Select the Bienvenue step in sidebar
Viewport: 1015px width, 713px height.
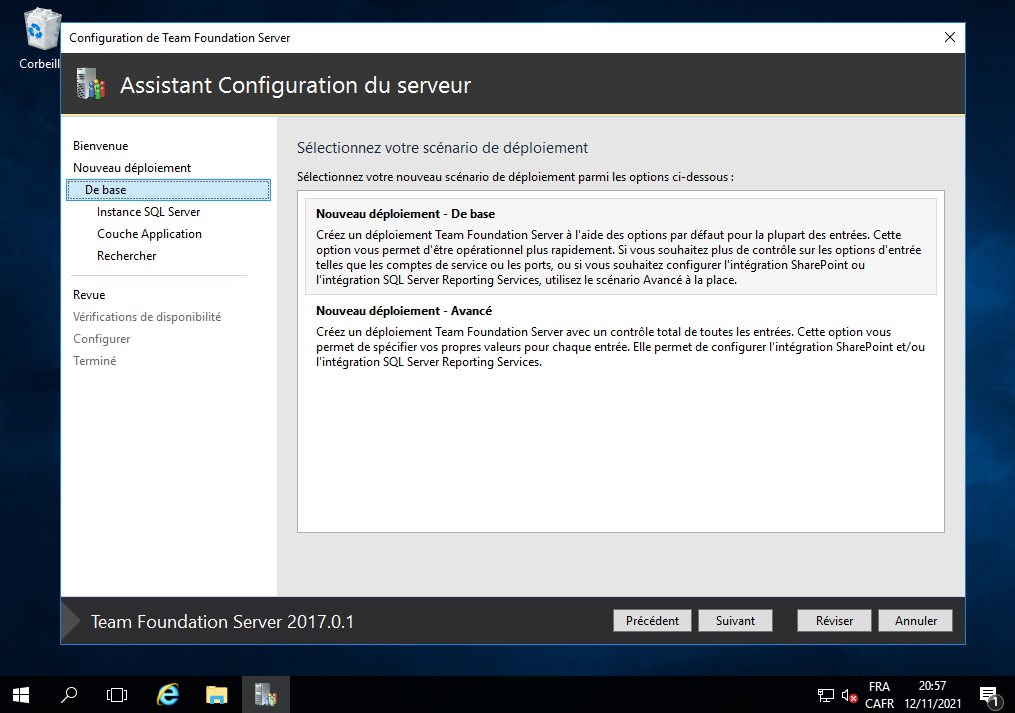pyautogui.click(x=101, y=146)
